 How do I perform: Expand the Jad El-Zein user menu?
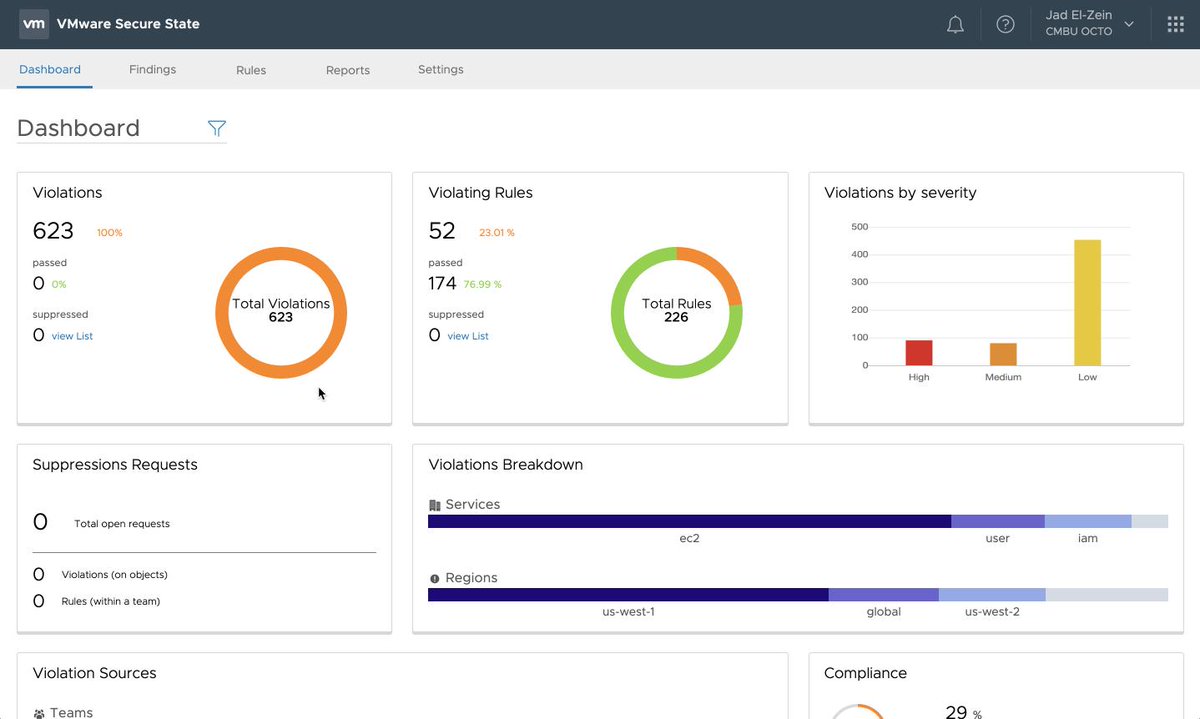(x=1090, y=23)
